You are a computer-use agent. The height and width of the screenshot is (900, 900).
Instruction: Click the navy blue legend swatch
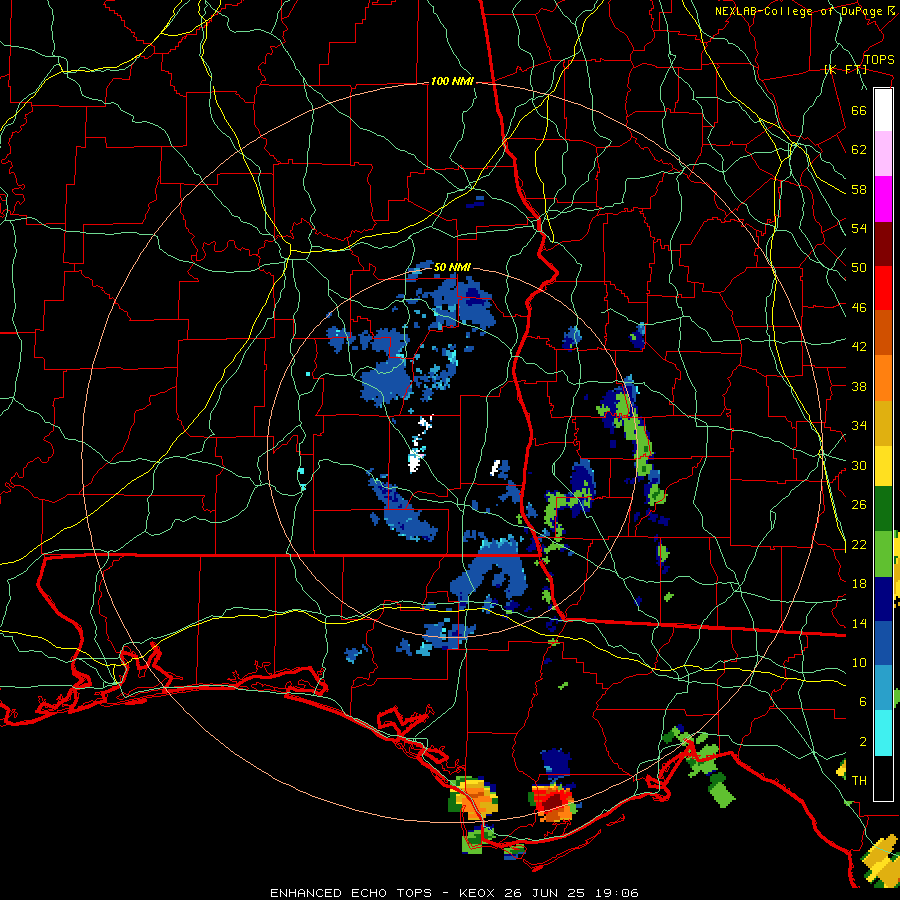click(x=883, y=599)
